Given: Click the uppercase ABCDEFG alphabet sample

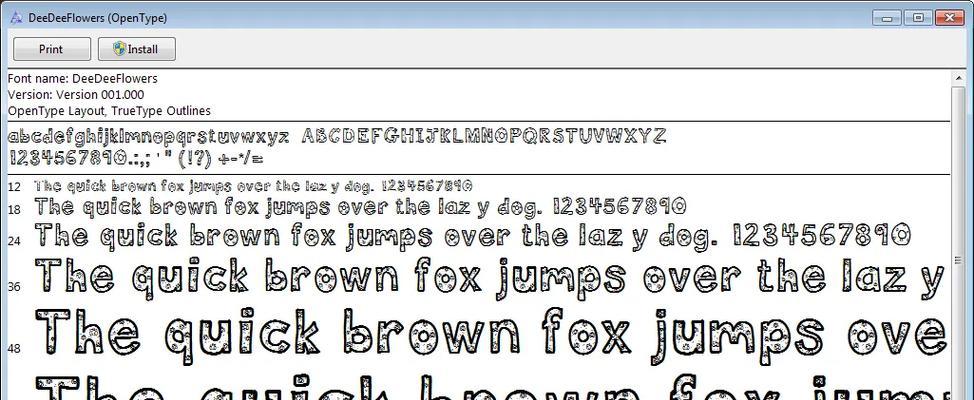Looking at the screenshot, I should click(484, 136).
